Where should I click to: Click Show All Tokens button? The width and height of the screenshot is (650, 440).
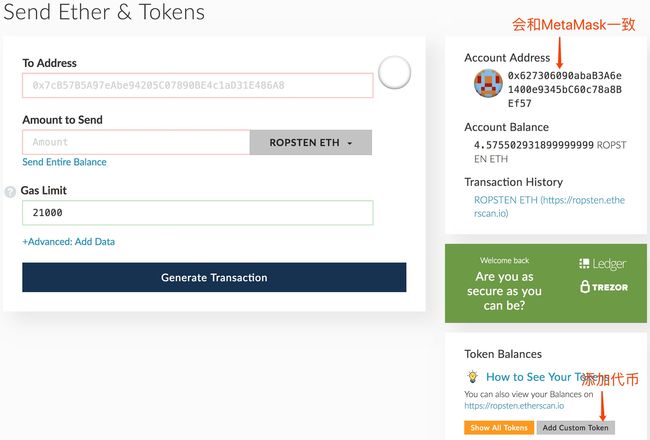coord(499,428)
